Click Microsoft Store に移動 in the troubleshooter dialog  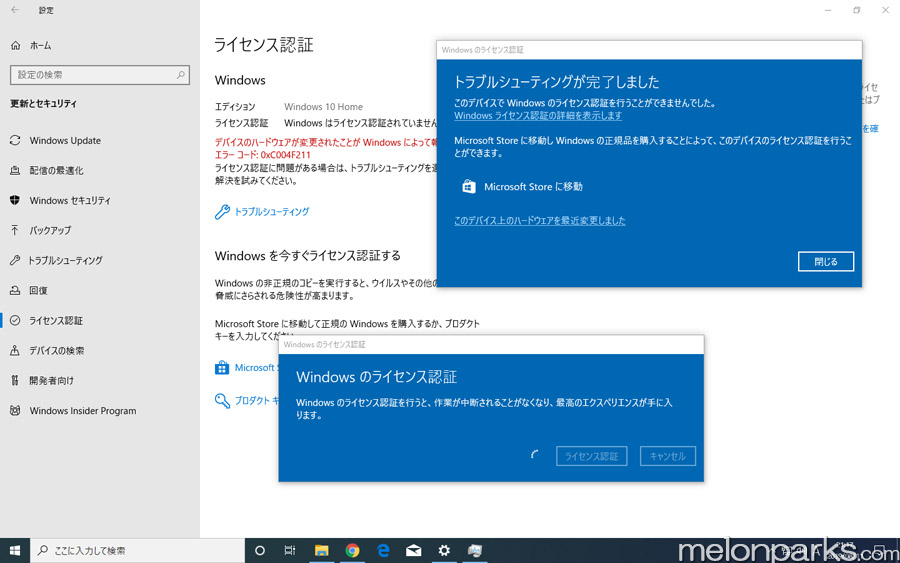[x=533, y=187]
